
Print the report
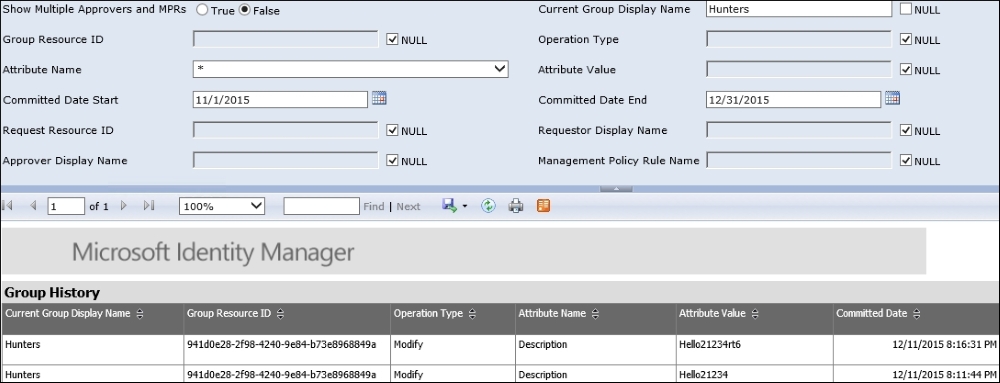[x=515, y=205]
